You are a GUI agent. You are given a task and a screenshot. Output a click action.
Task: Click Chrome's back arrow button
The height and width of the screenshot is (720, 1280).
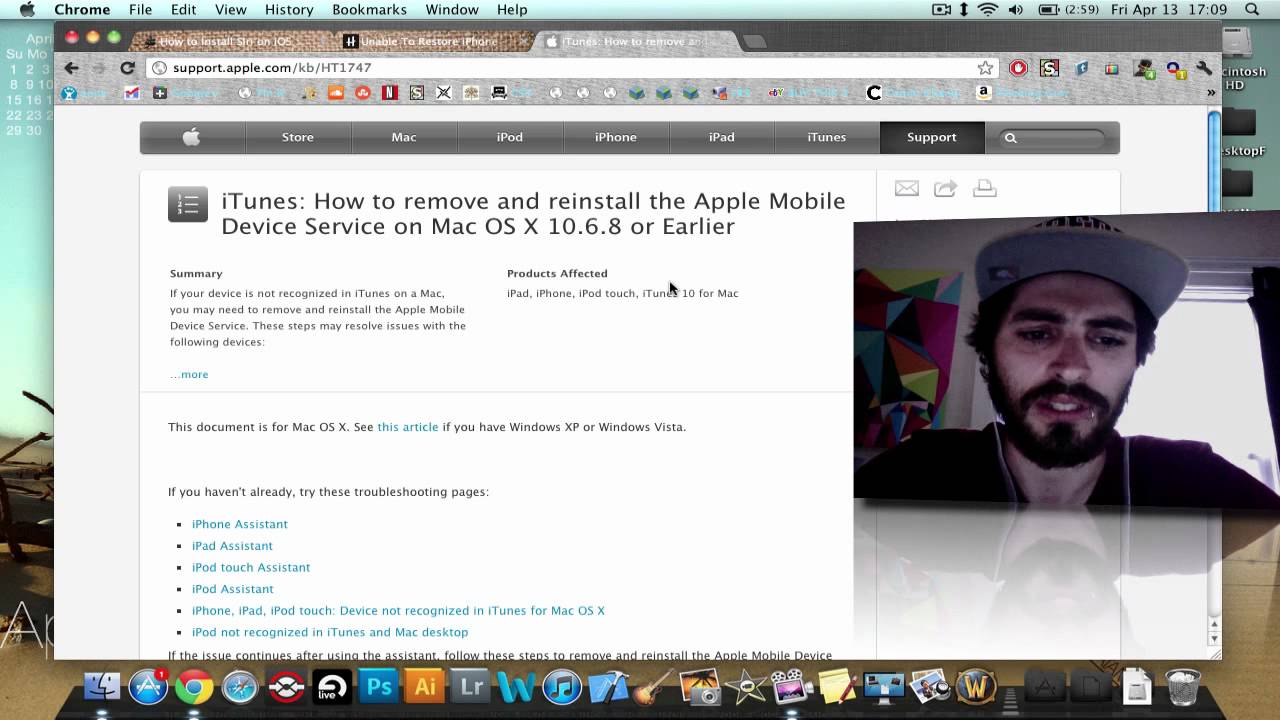point(71,67)
